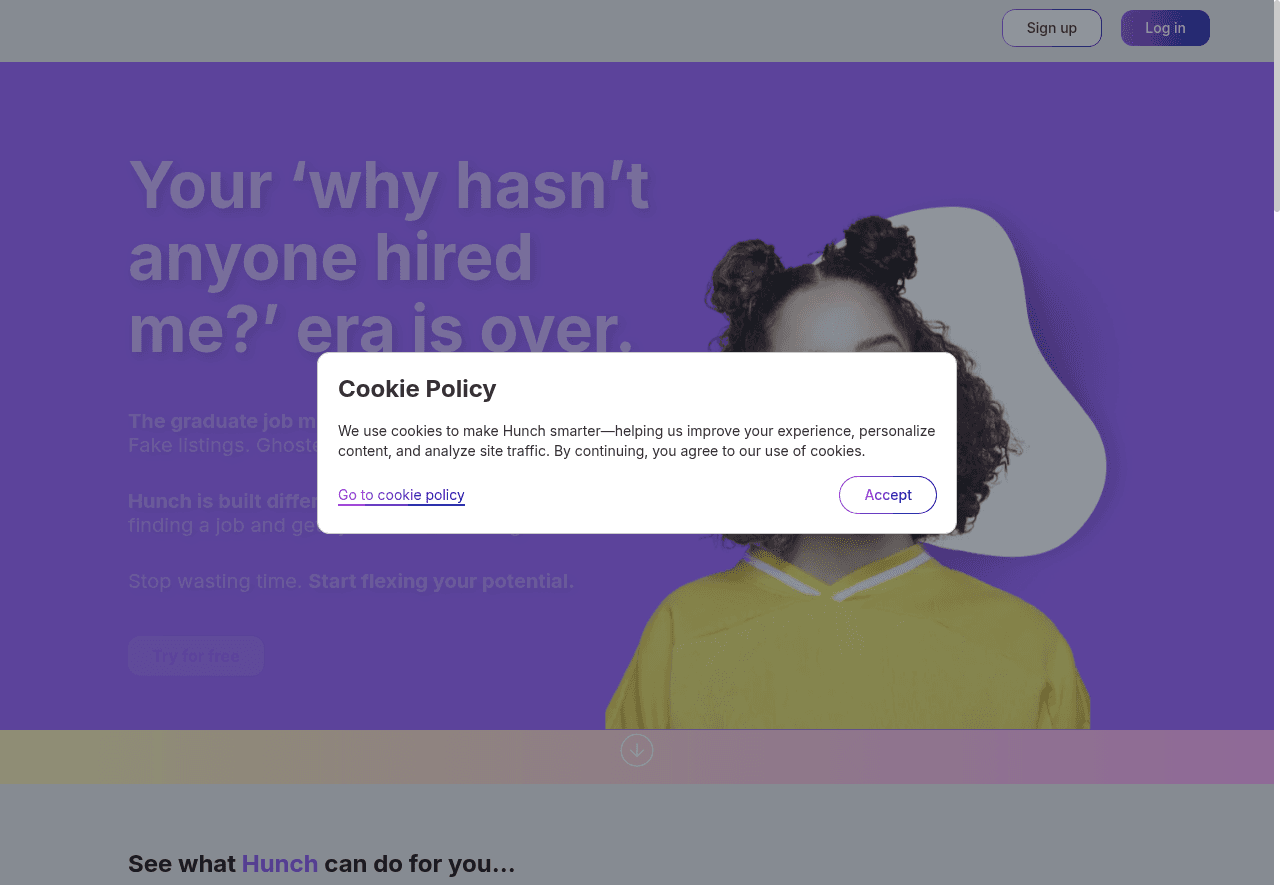1280x885 pixels.
Task: Accept the cookie policy
Action: 888,495
